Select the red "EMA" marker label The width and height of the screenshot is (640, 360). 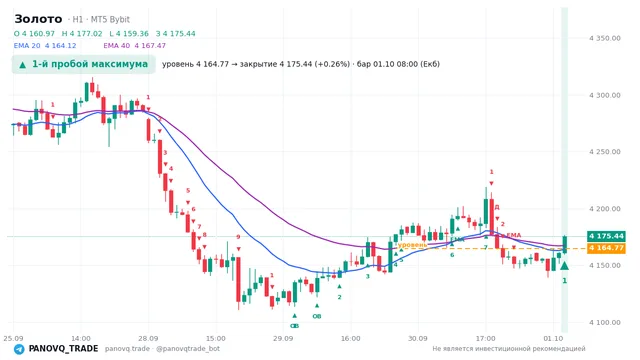(513, 235)
